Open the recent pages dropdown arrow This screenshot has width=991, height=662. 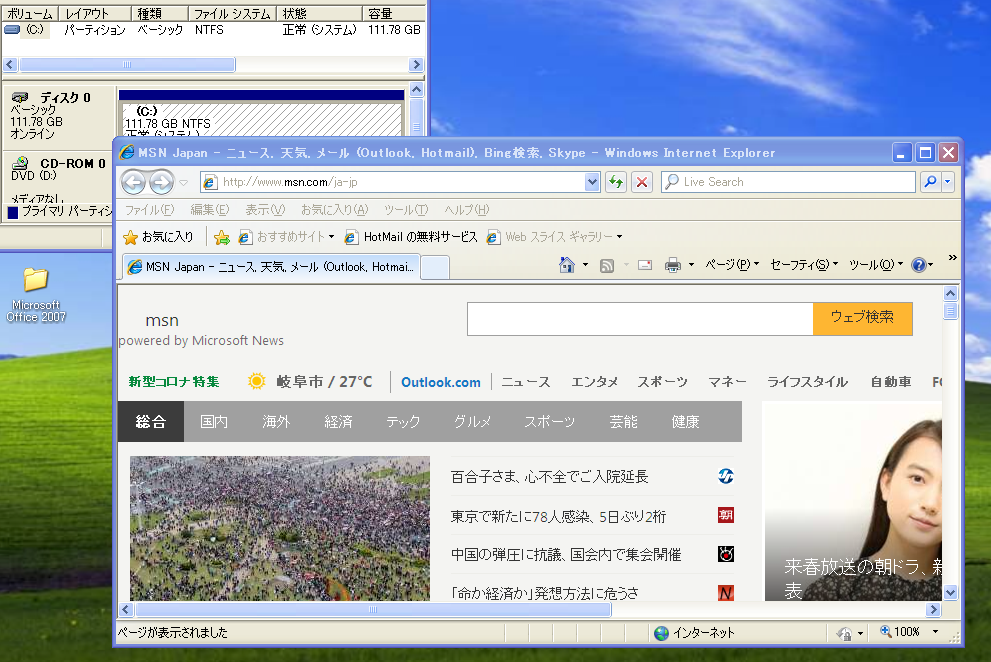click(183, 183)
